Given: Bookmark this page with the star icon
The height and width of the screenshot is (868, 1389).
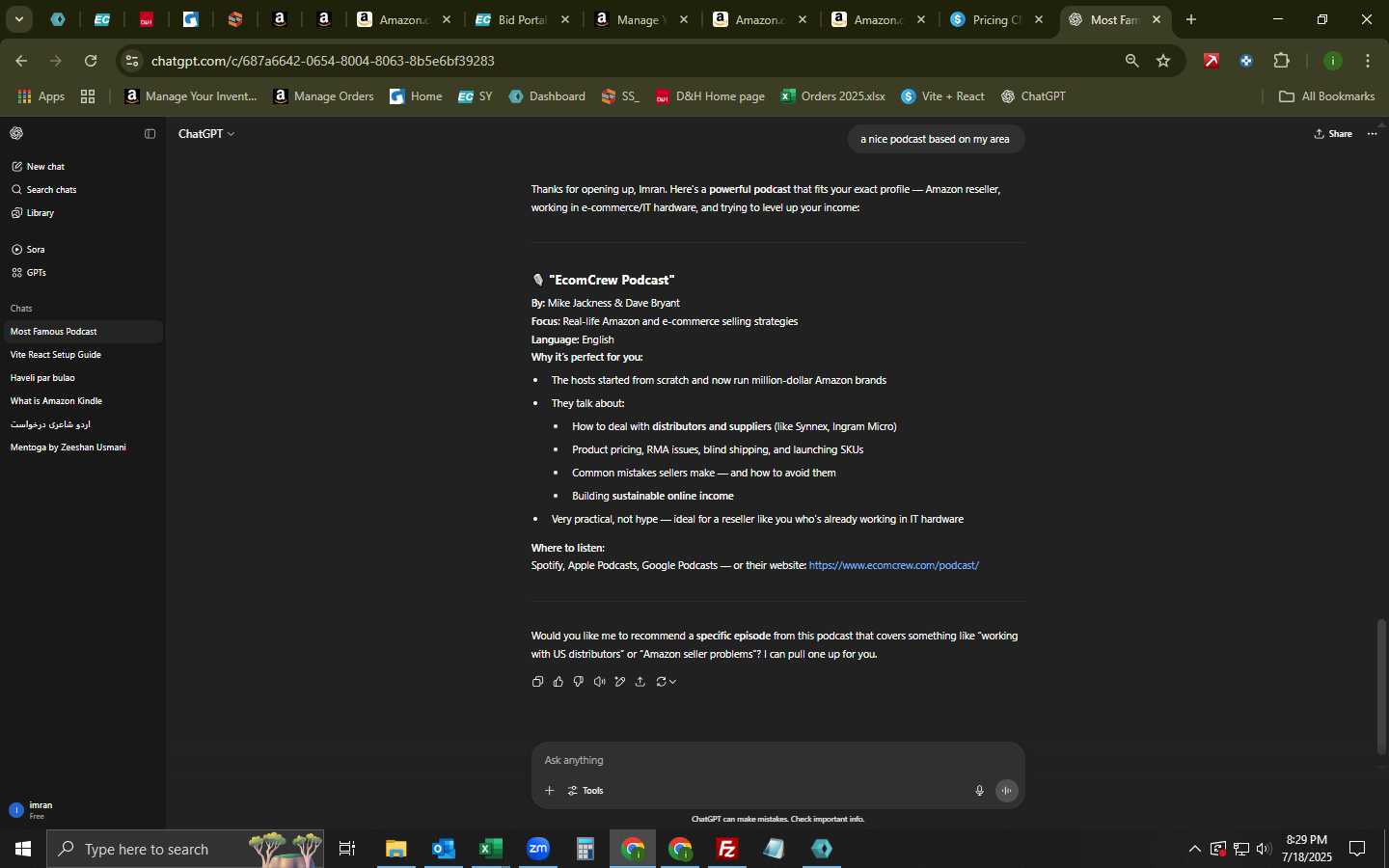Looking at the screenshot, I should 1163,61.
